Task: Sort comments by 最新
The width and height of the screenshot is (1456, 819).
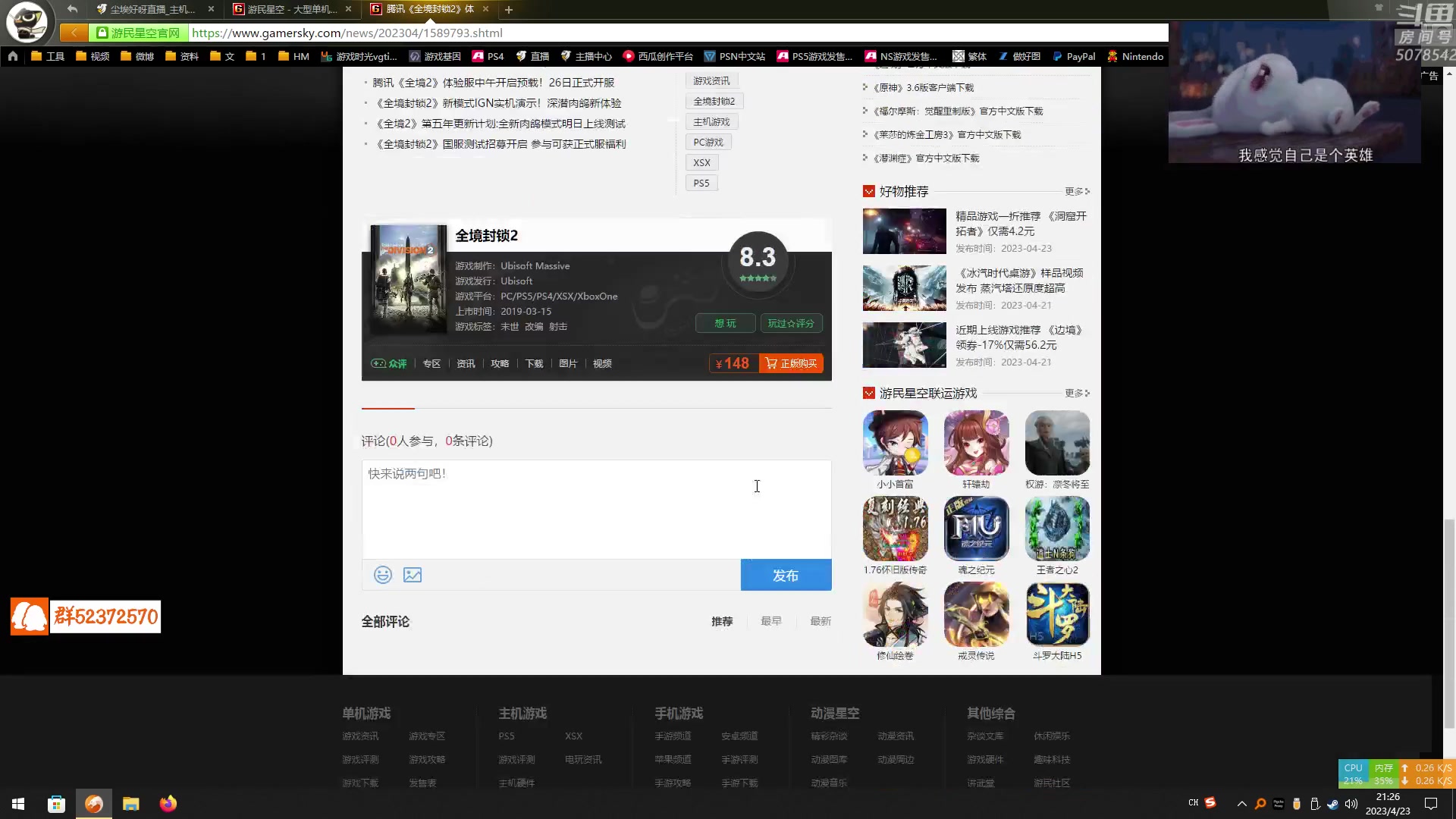Action: (x=821, y=621)
